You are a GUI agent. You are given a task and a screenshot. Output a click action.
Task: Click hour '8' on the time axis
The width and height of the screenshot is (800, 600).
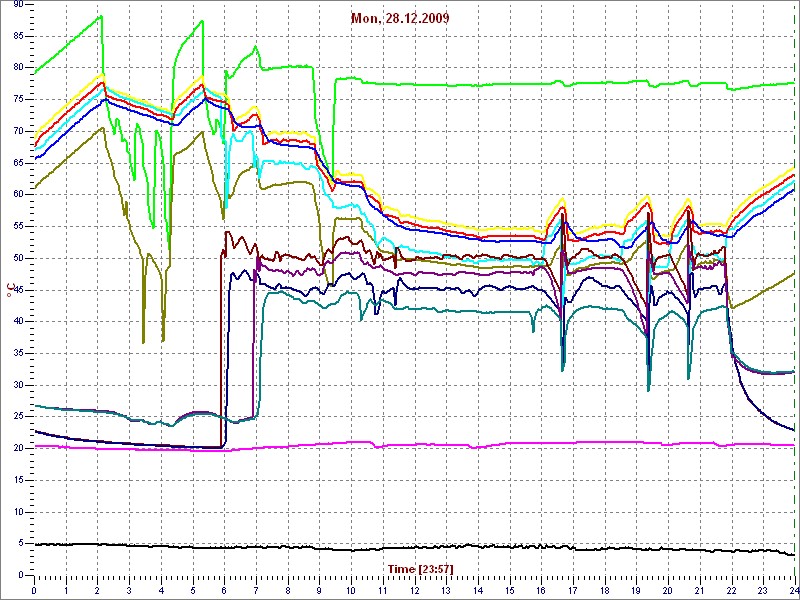click(288, 591)
